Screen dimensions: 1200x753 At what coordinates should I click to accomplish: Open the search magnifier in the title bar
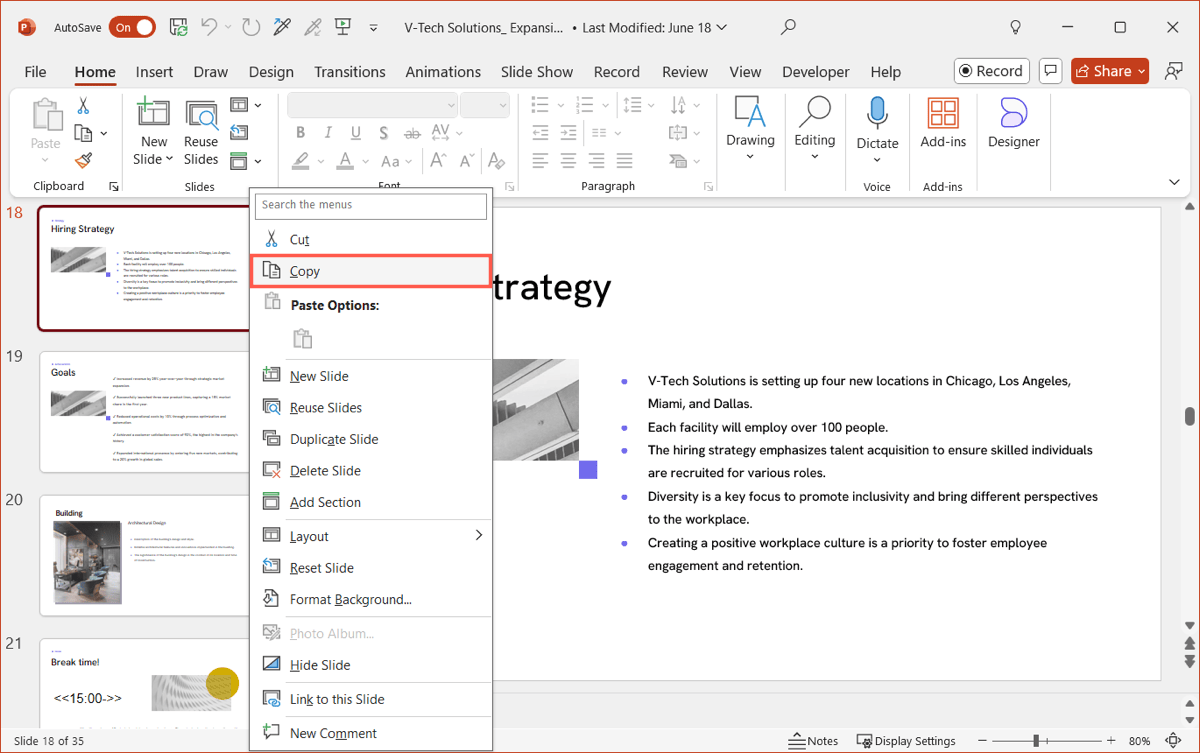(x=789, y=28)
